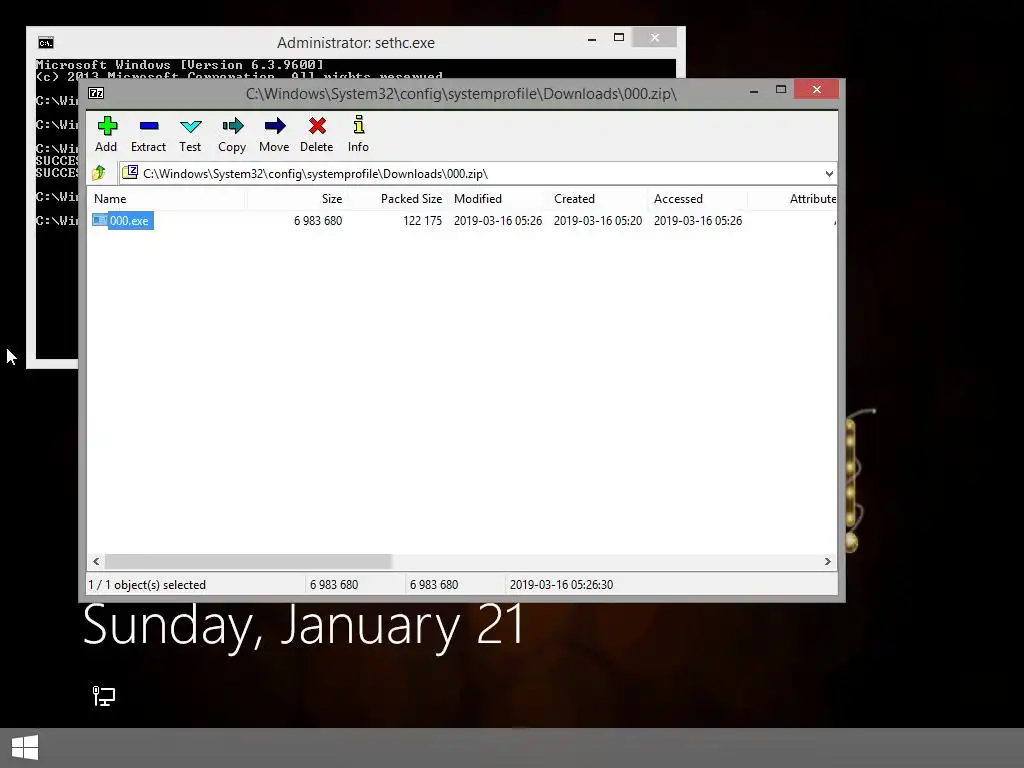Click the horizontal scrollbar thumb
The image size is (1024, 768).
(248, 562)
